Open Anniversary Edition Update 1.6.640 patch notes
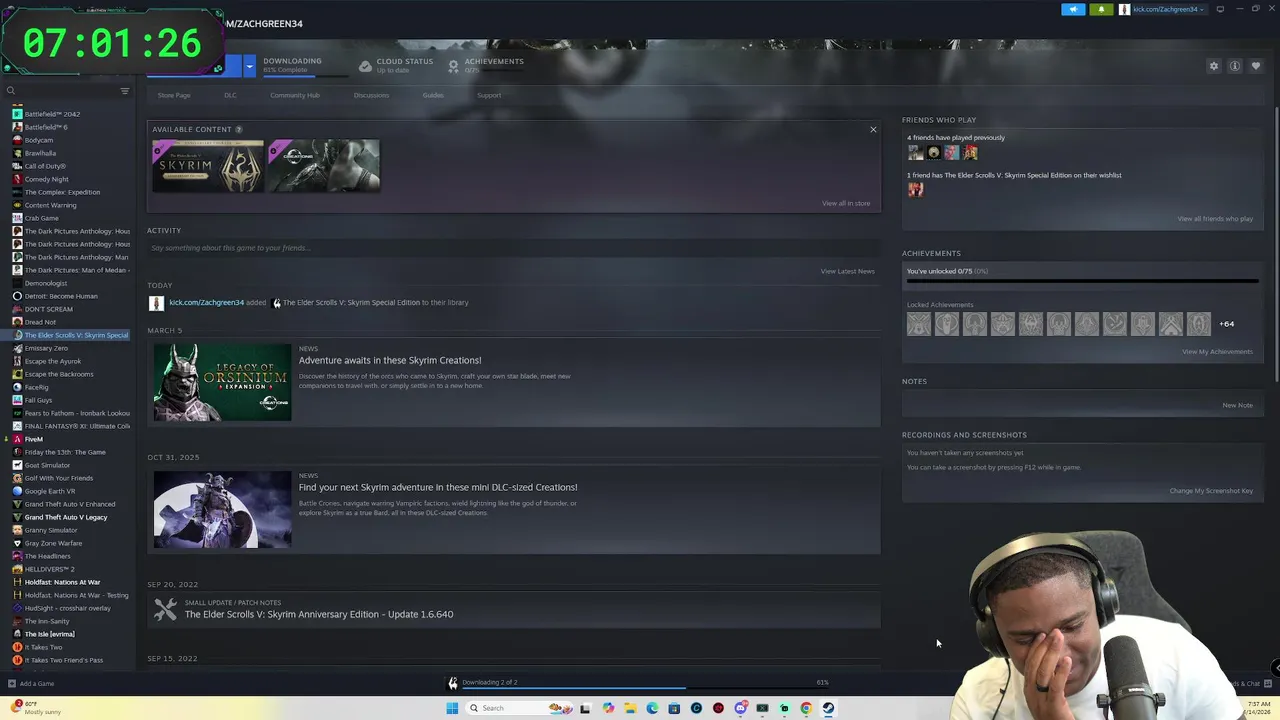Image resolution: width=1280 pixels, height=720 pixels. coord(319,614)
